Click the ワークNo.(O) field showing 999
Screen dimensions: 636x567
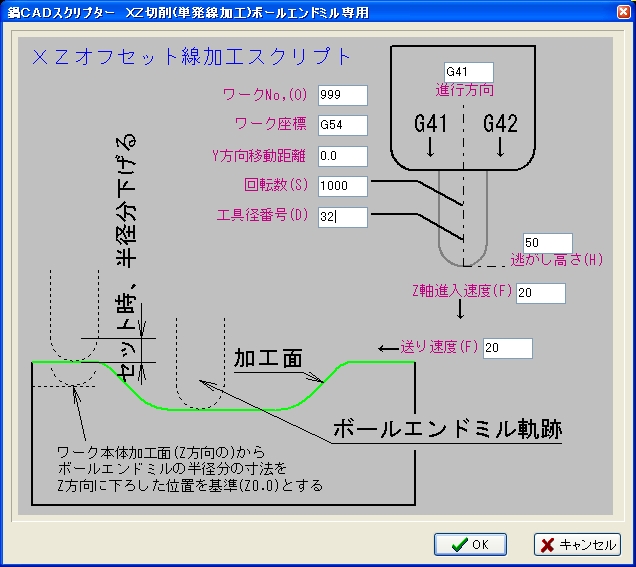coord(343,95)
